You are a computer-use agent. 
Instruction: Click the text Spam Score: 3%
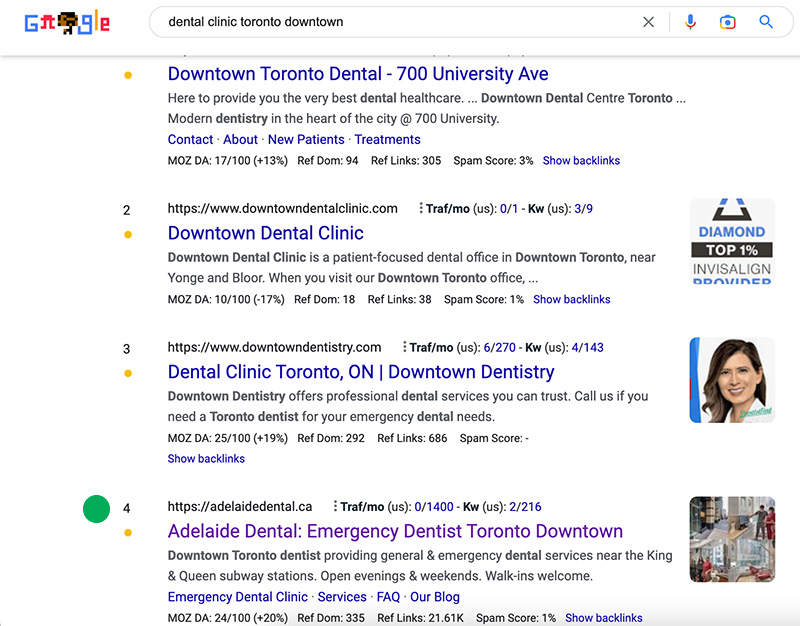coord(493,161)
